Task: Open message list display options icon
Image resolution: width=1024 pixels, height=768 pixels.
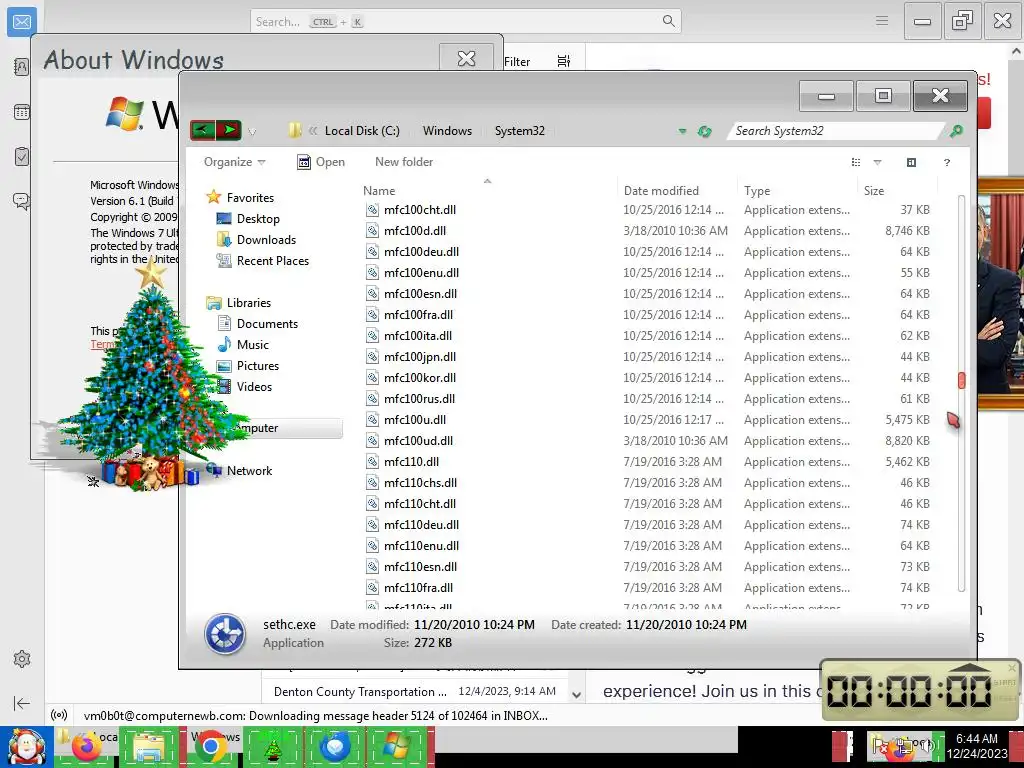Action: (564, 61)
